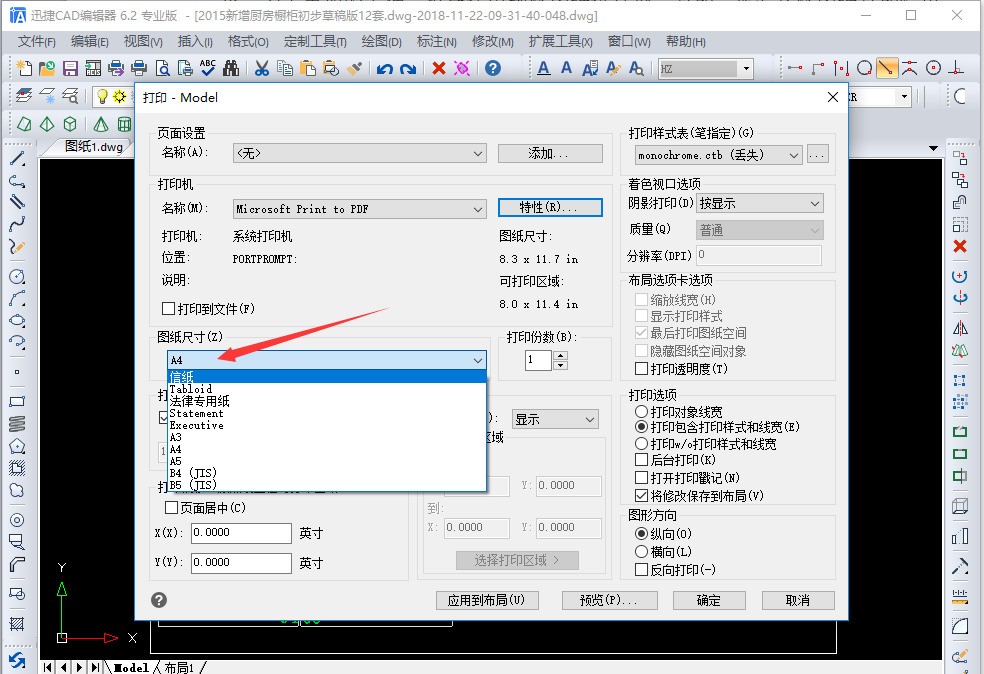Click the cylinder 3D solid icon
Screen dimensions: 984x674
point(124,124)
